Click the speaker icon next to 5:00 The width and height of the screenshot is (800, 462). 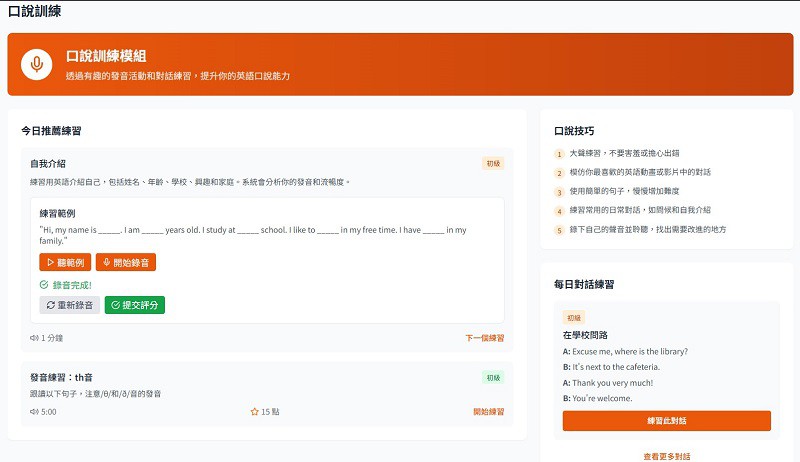click(34, 411)
